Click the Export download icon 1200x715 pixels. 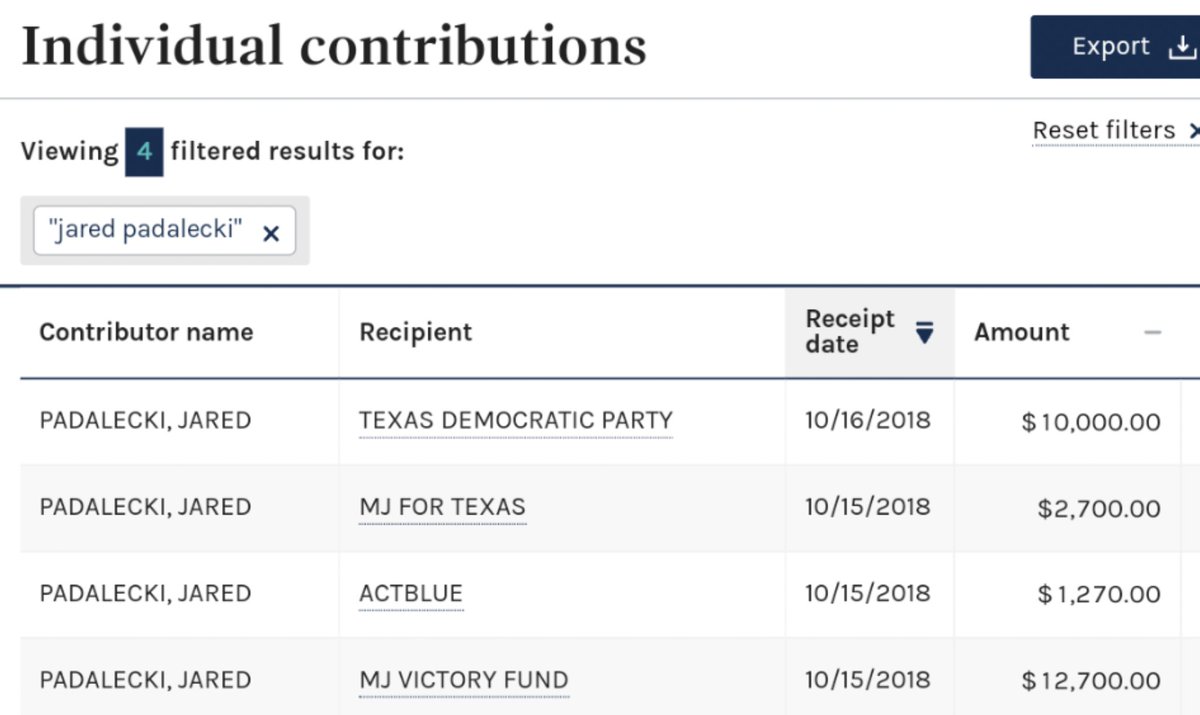[x=1182, y=47]
